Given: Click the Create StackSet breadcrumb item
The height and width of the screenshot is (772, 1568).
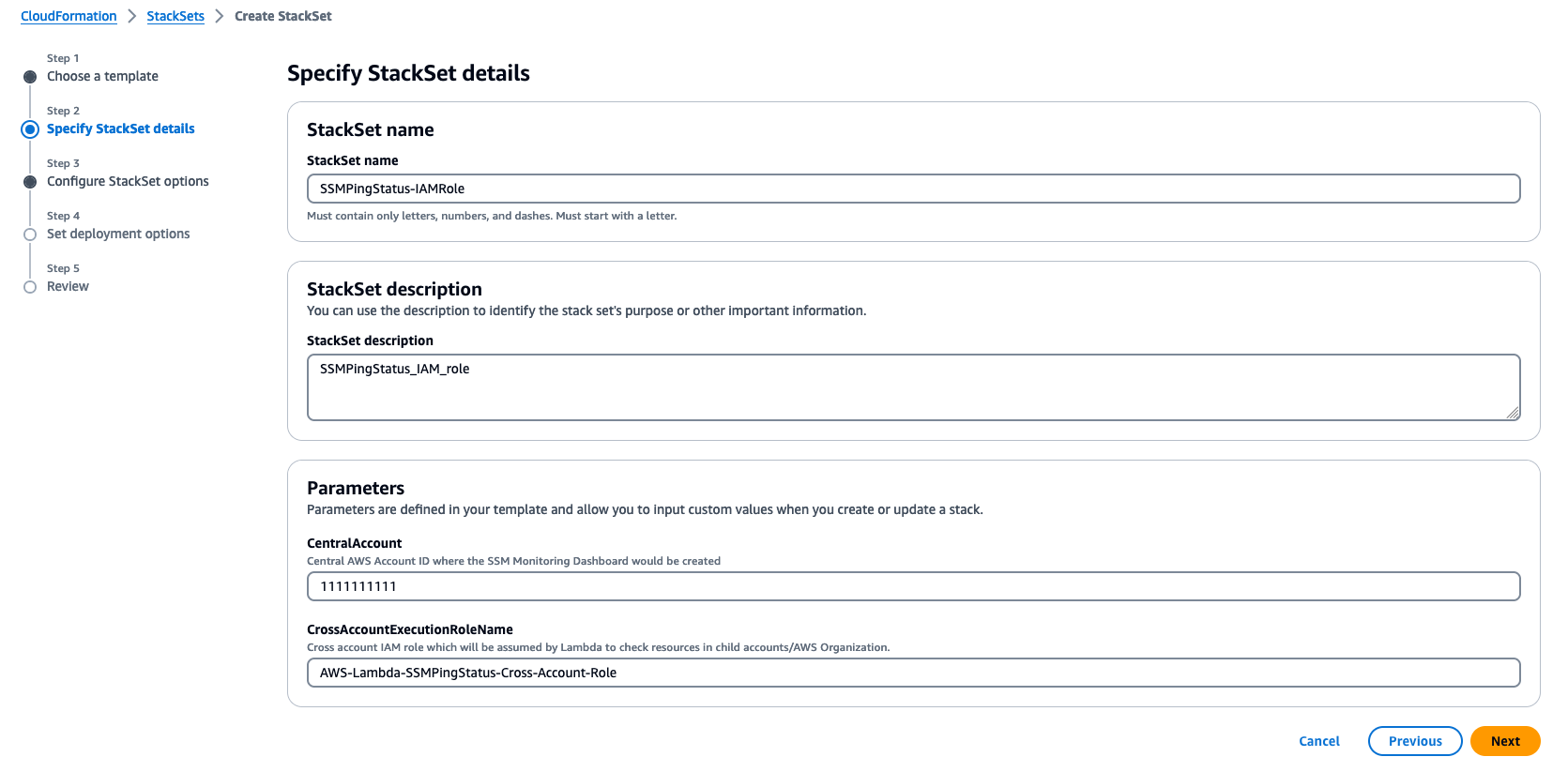Looking at the screenshot, I should [283, 16].
